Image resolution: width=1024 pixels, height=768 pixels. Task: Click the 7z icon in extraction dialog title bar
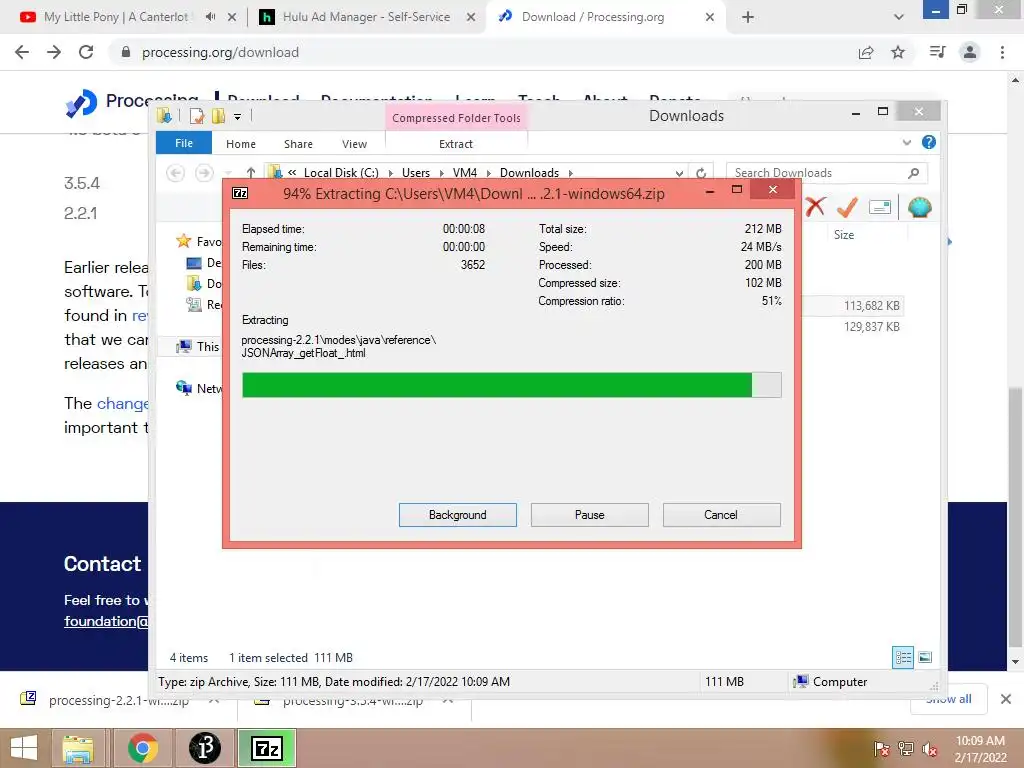pyautogui.click(x=240, y=193)
